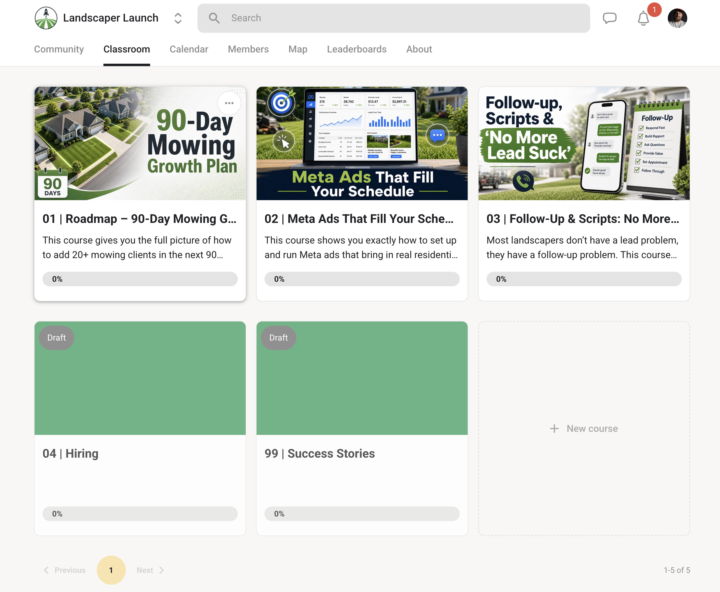Open the 99 Success Stories green cover
720x592 pixels.
coord(362,378)
